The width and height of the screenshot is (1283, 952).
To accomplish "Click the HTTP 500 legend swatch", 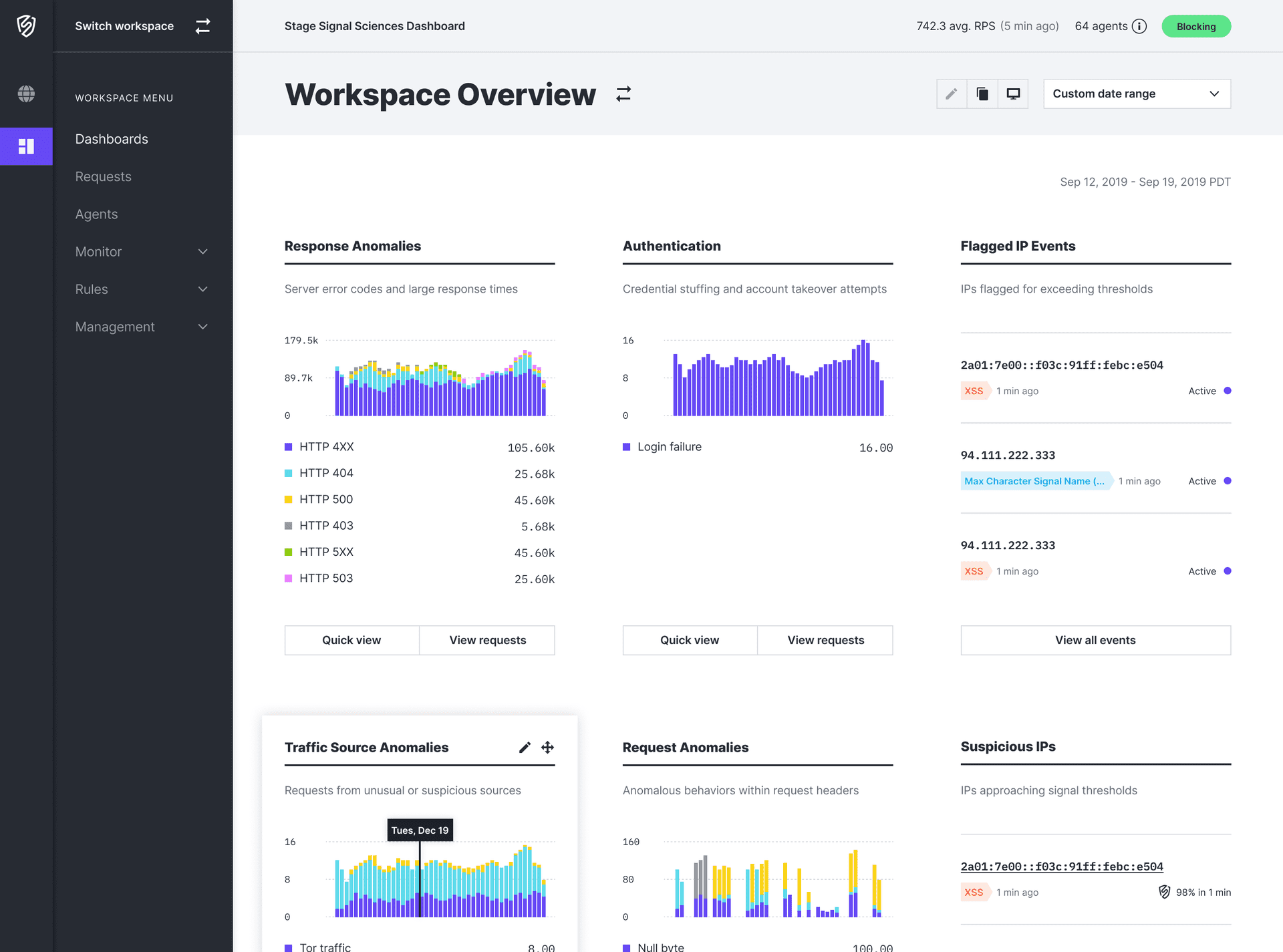I will click(289, 500).
